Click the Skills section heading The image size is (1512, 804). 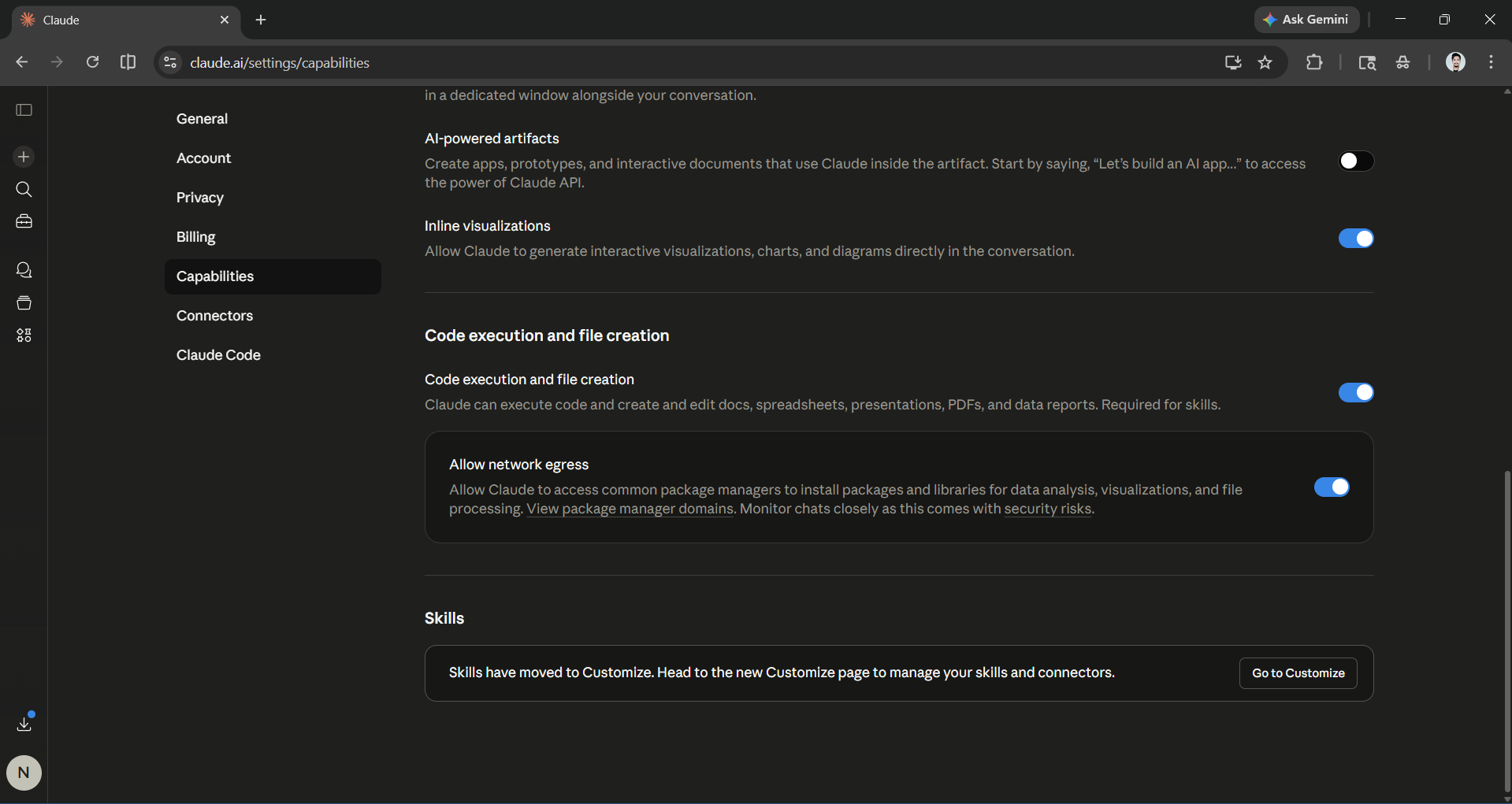444,618
